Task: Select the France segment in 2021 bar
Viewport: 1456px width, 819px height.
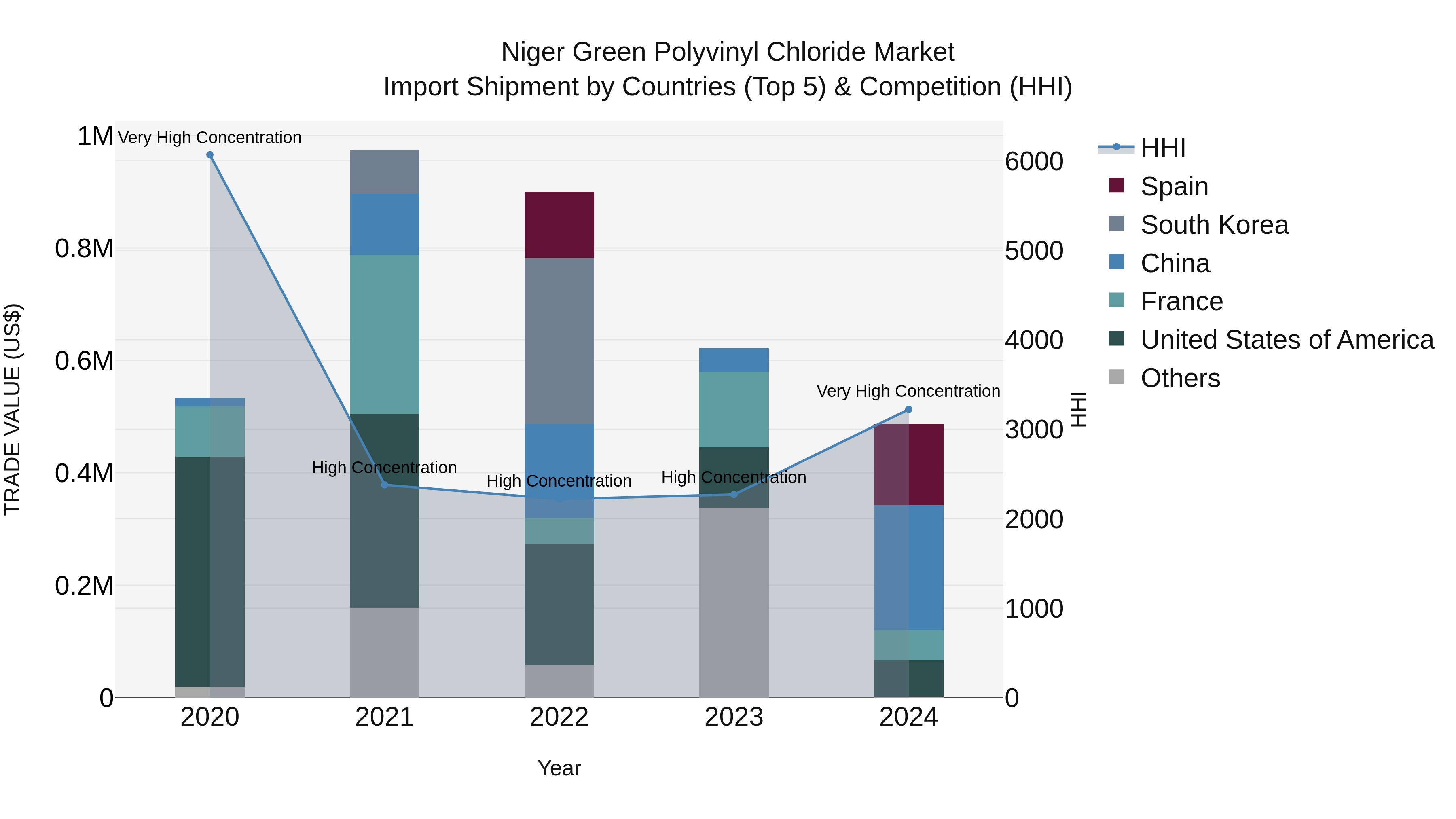Action: [x=384, y=334]
